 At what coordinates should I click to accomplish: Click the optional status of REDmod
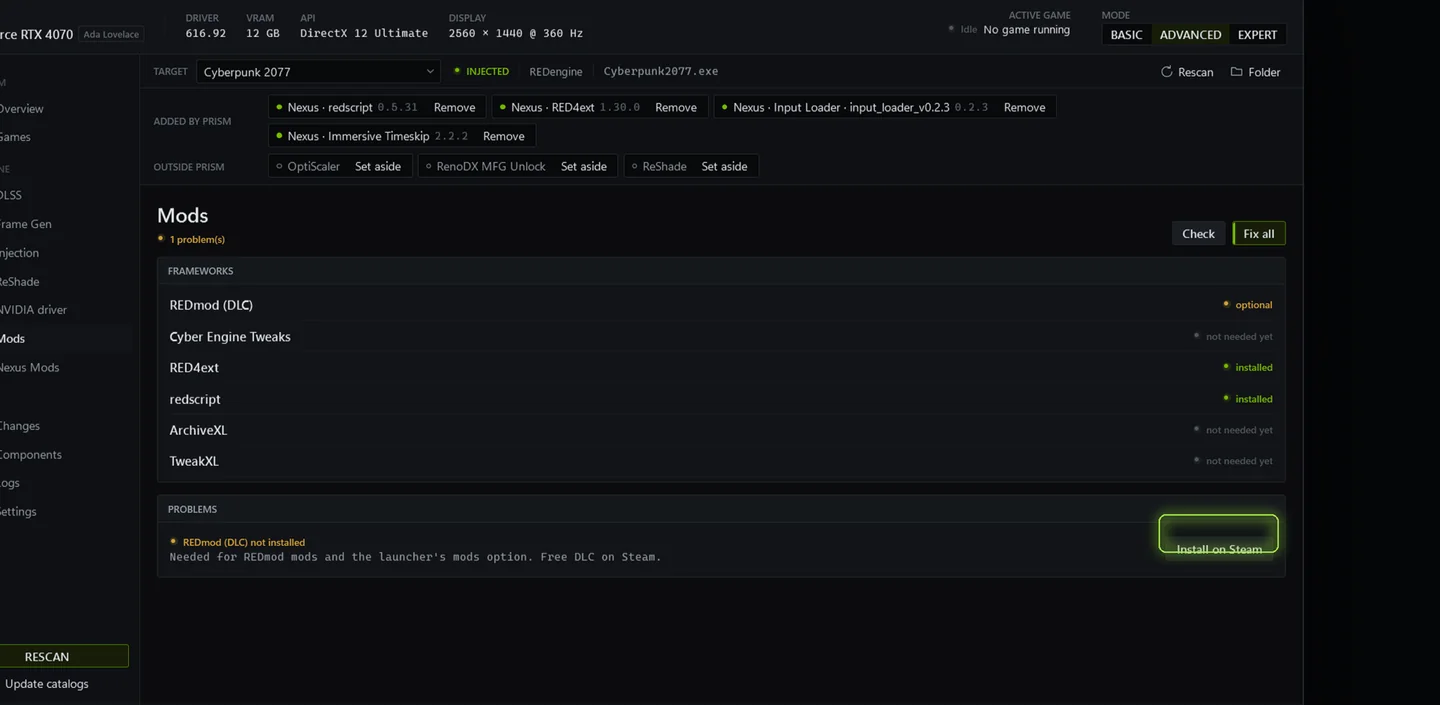[x=1248, y=305]
